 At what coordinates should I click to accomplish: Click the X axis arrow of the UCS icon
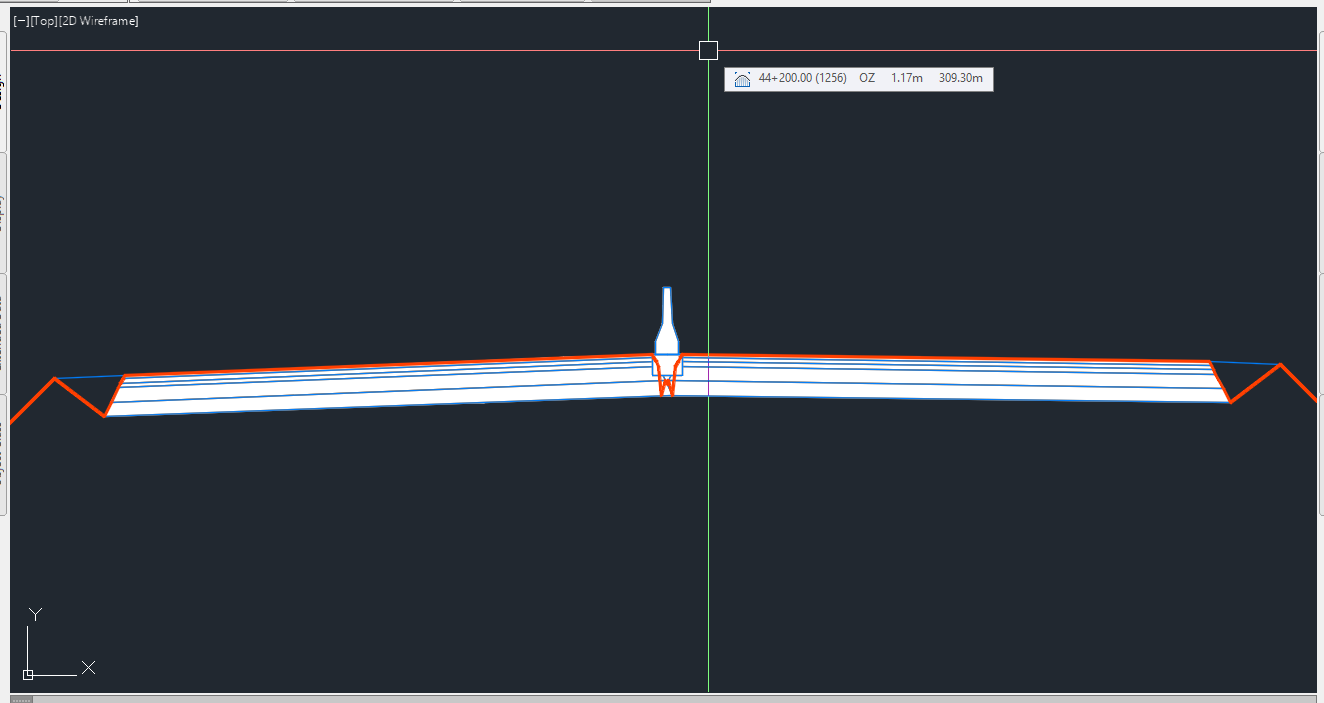pyautogui.click(x=88, y=667)
